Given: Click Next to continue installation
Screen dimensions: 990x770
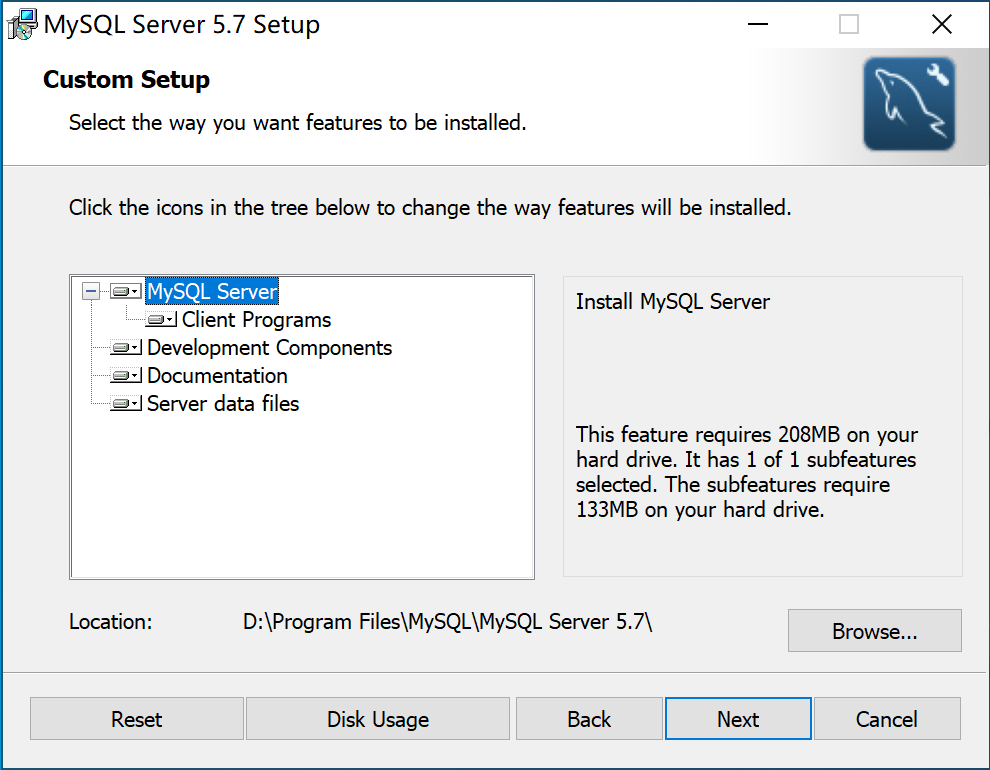Looking at the screenshot, I should tap(737, 718).
